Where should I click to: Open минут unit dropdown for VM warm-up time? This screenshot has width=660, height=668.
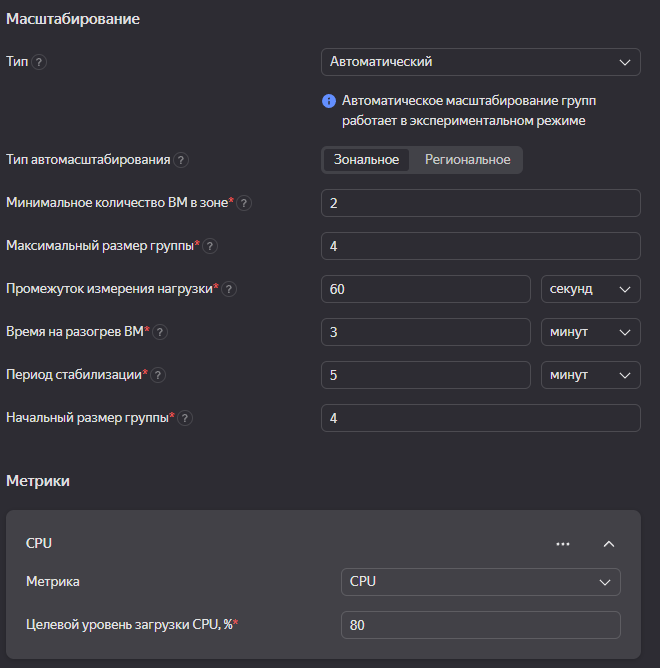(x=591, y=332)
